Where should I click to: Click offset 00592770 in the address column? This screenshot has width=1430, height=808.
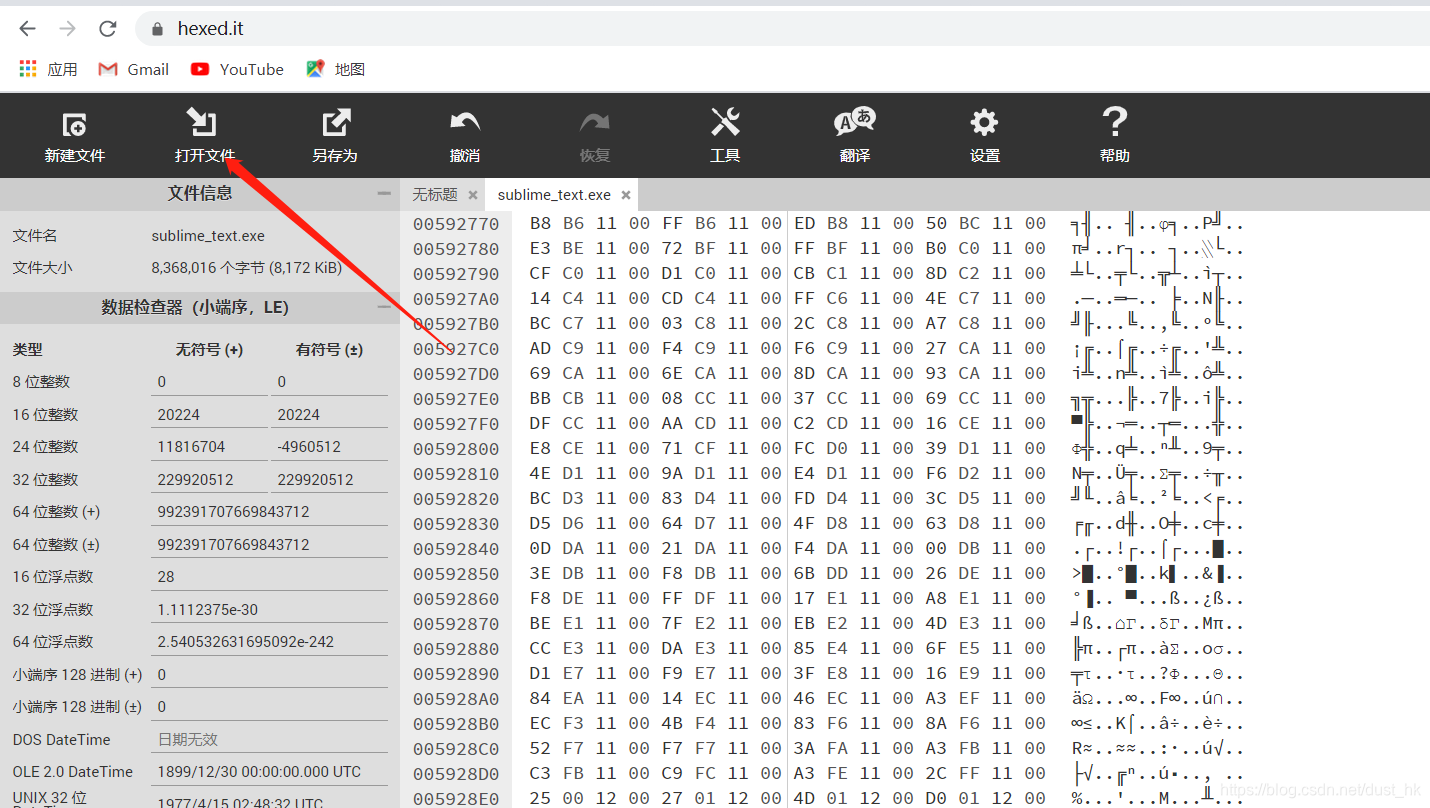click(456, 224)
